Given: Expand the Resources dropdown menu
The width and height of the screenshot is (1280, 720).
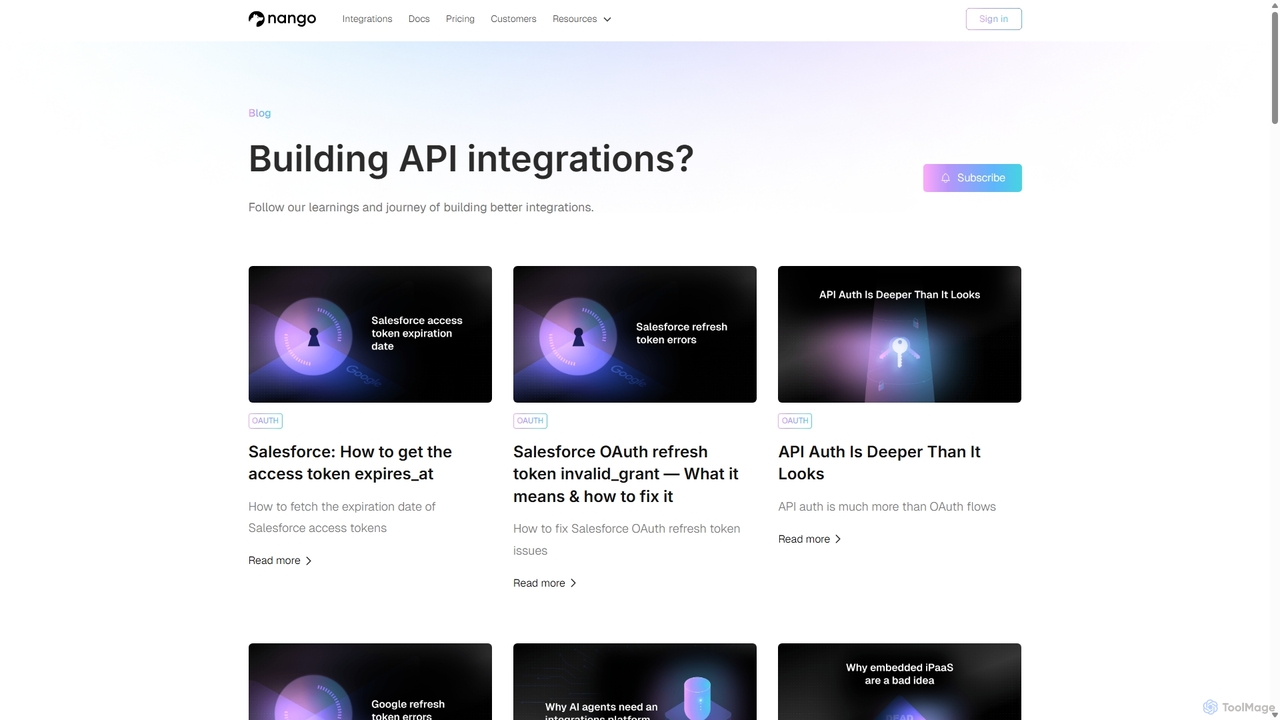Looking at the screenshot, I should click(582, 19).
